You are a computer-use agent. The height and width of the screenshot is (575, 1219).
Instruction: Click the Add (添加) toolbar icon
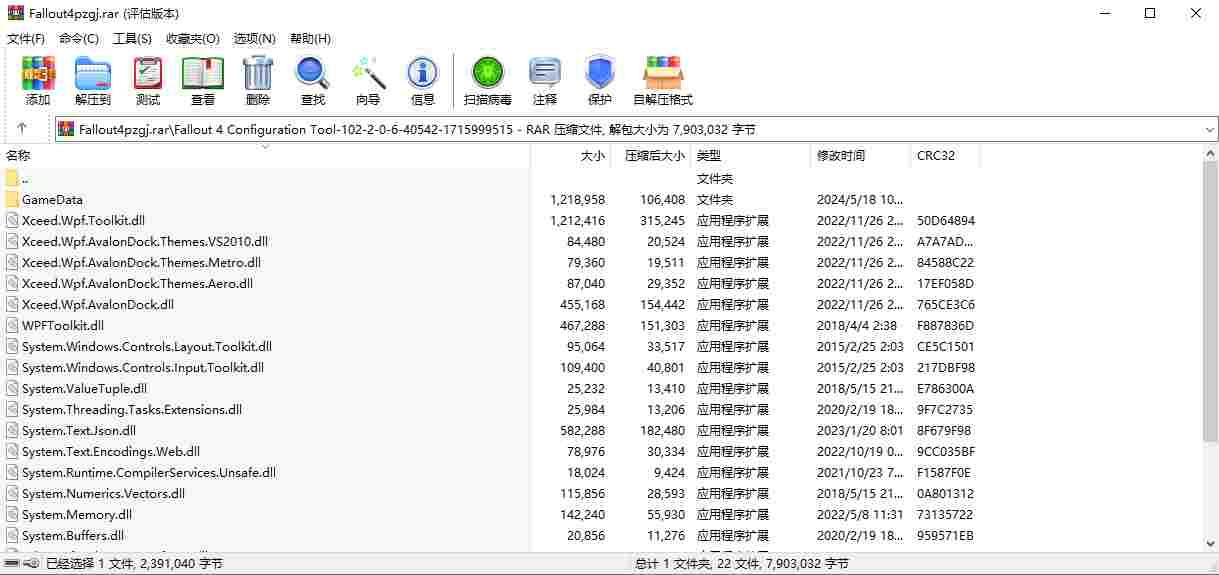tap(38, 73)
